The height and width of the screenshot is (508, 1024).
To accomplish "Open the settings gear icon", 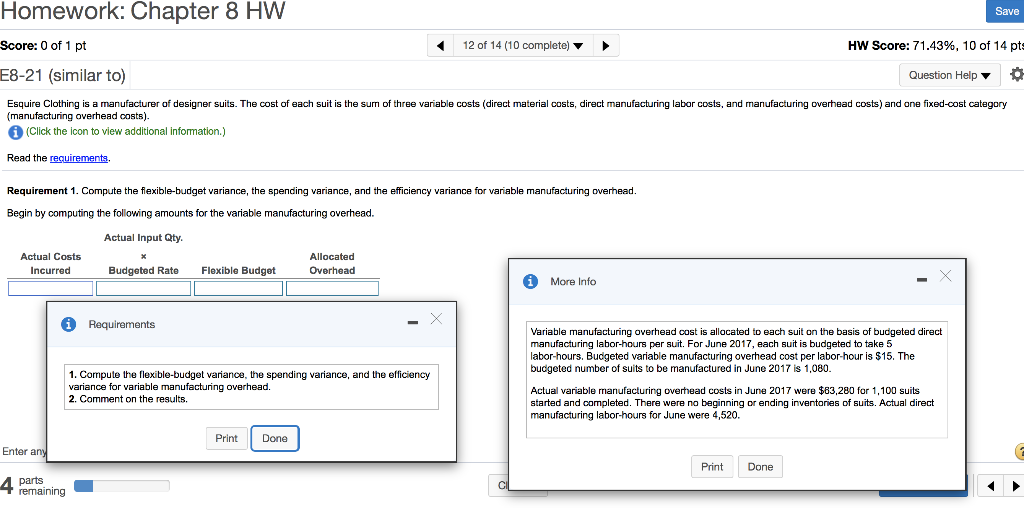I will 1016,74.
